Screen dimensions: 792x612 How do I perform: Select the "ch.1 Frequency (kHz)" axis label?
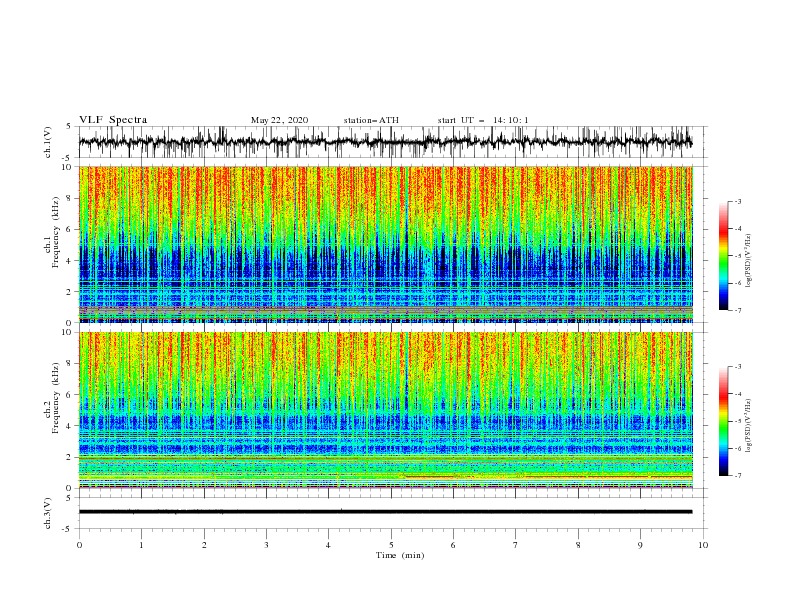(x=53, y=233)
